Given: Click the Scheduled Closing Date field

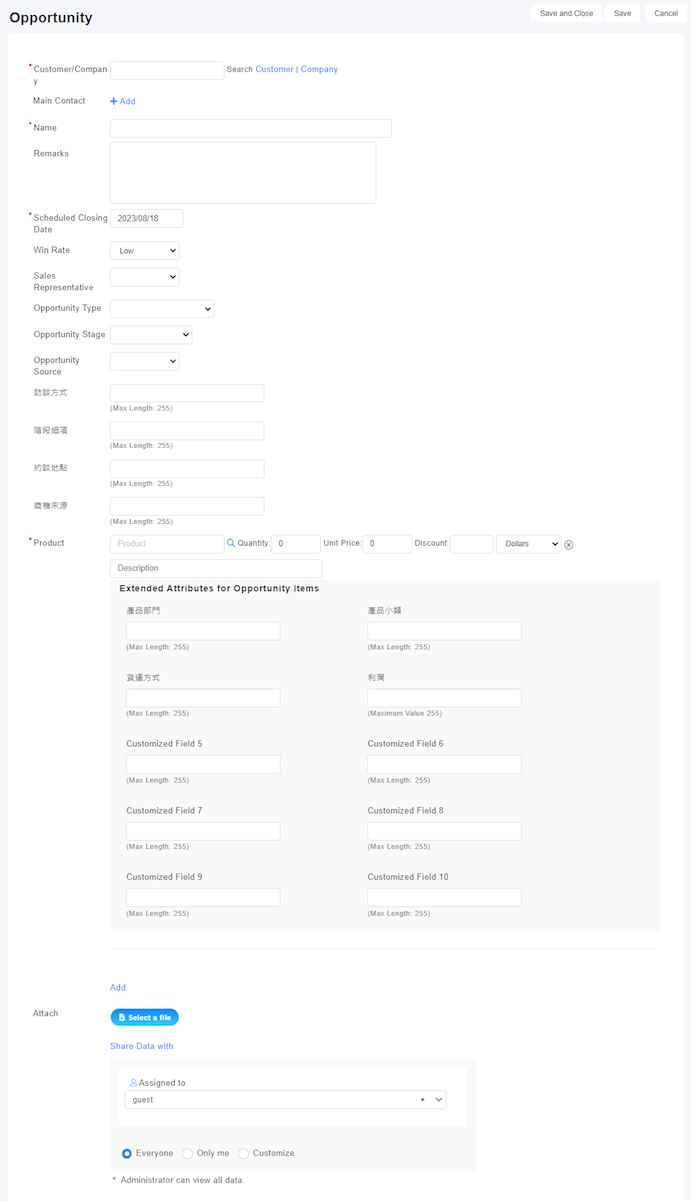Looking at the screenshot, I should tap(147, 218).
